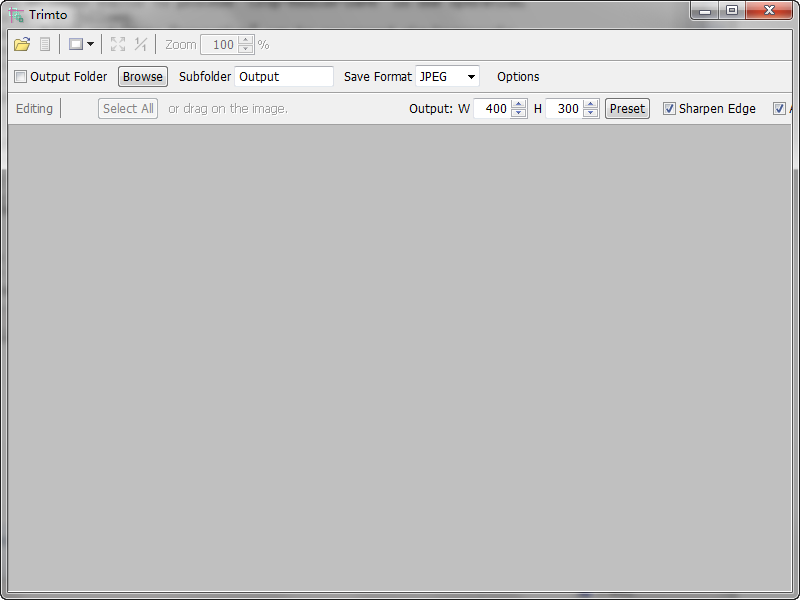Click the file list icon next to open folder
800x600 pixels.
point(45,44)
